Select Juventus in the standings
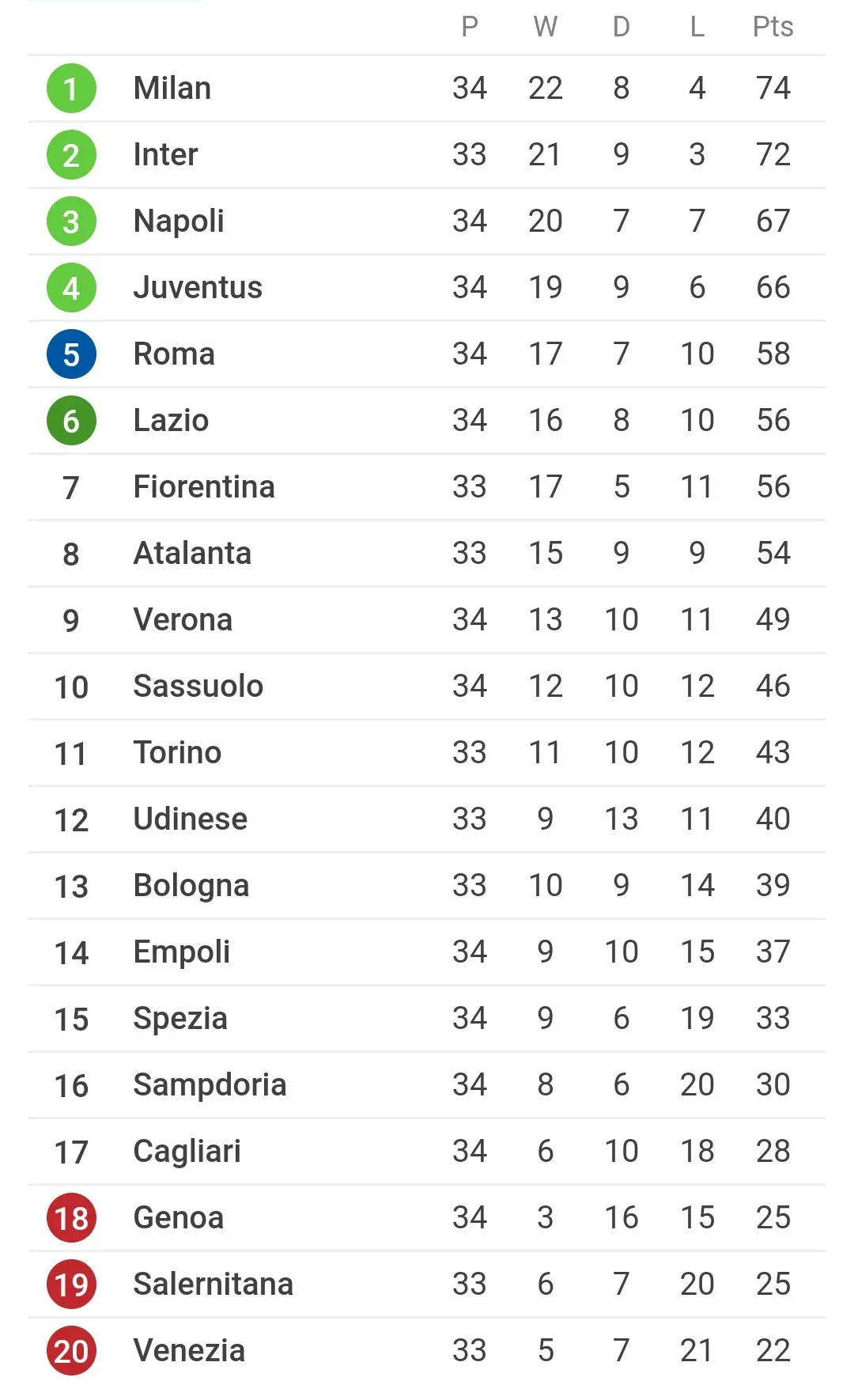854x1400 pixels. click(x=198, y=288)
